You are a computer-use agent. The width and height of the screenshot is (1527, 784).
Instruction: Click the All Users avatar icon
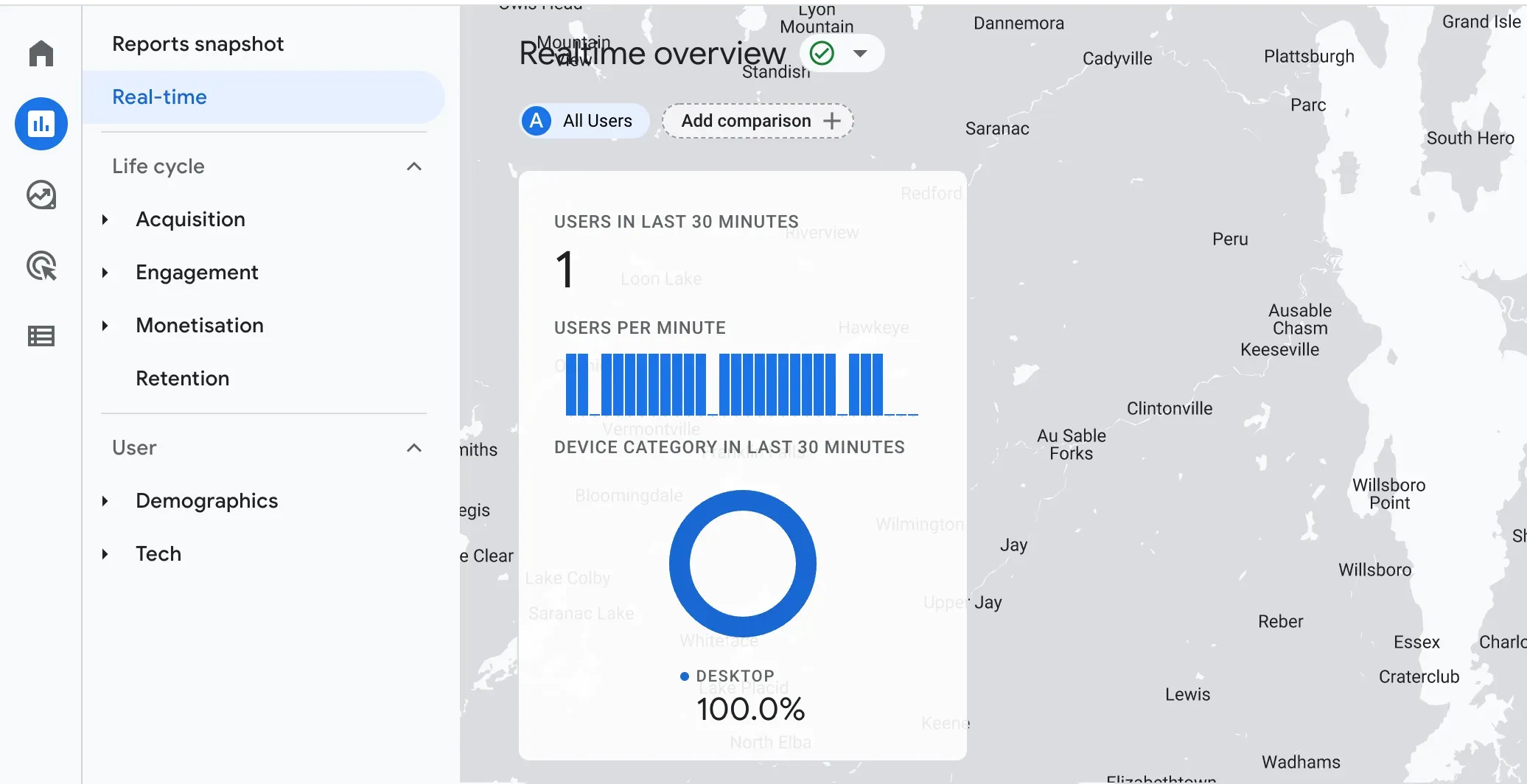pyautogui.click(x=536, y=121)
